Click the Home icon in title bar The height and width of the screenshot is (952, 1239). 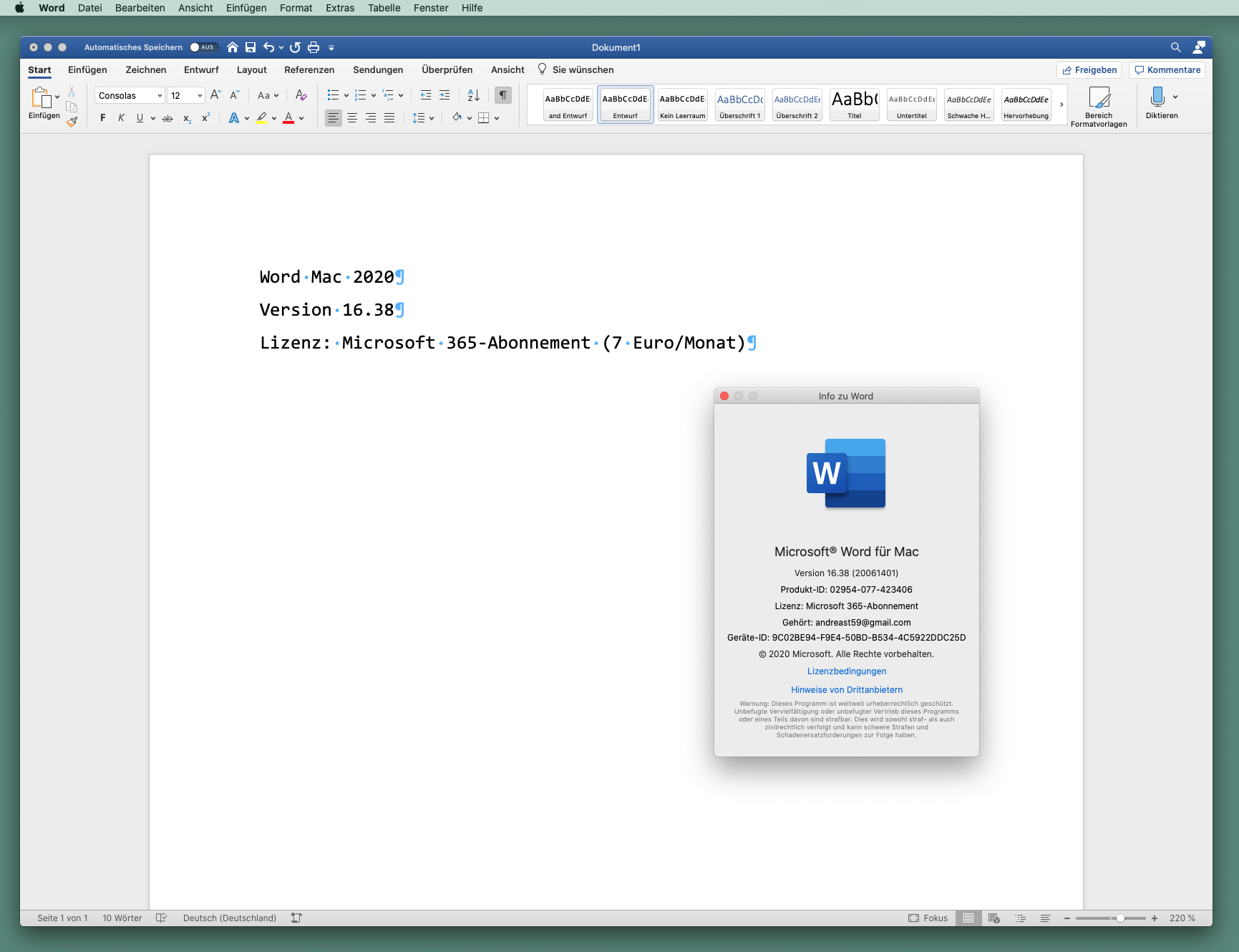coord(233,47)
